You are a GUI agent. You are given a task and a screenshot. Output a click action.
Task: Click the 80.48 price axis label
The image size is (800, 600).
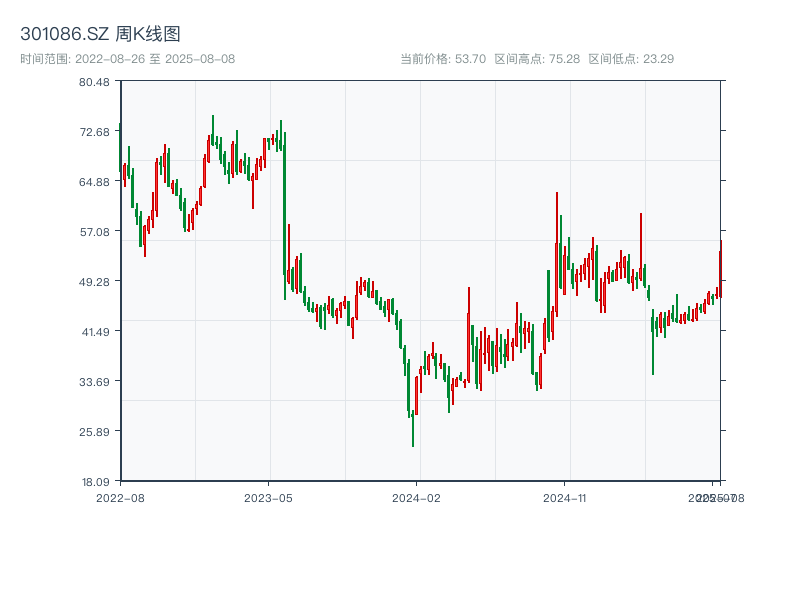click(x=94, y=82)
